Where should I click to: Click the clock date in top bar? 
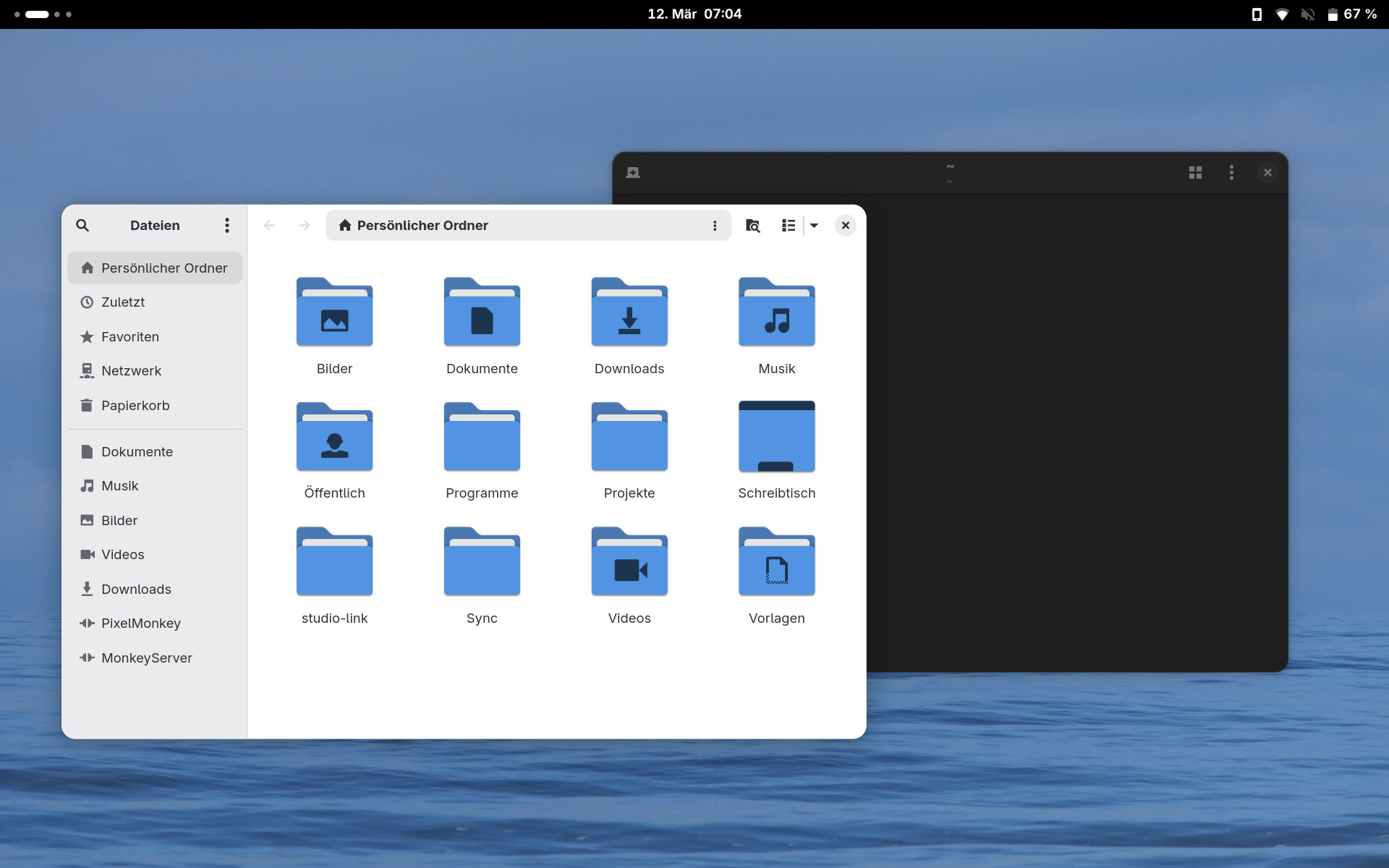click(x=694, y=14)
